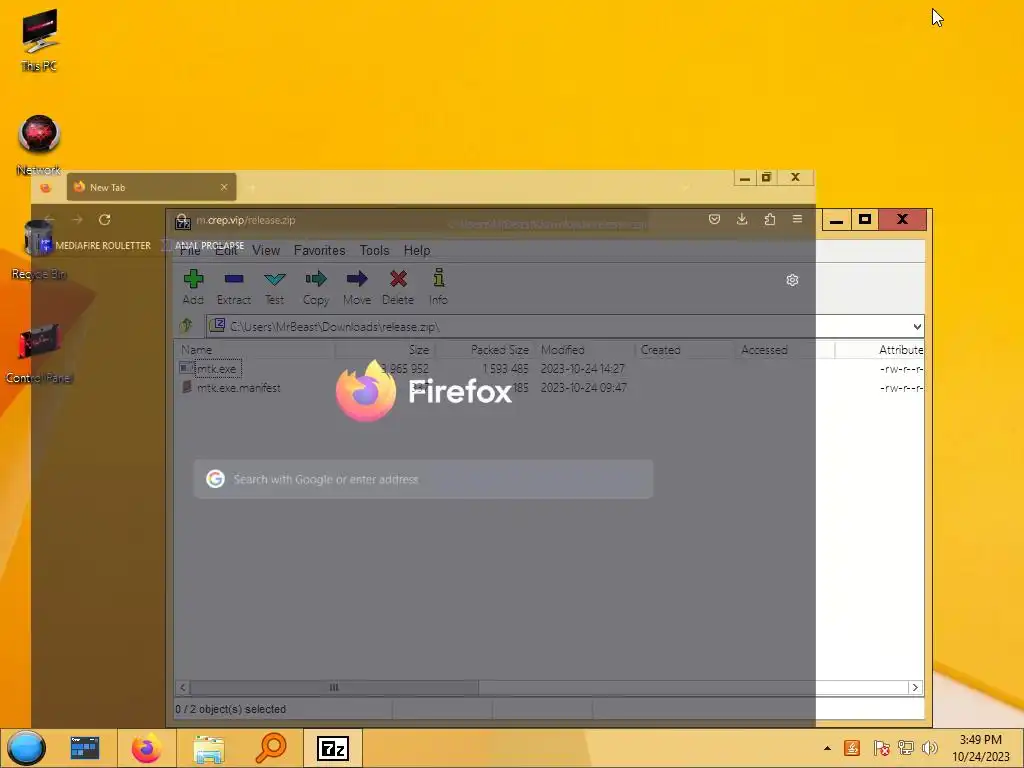Click the 0 / 2 object(s) selected status
This screenshot has height=768, width=1024.
(x=231, y=709)
